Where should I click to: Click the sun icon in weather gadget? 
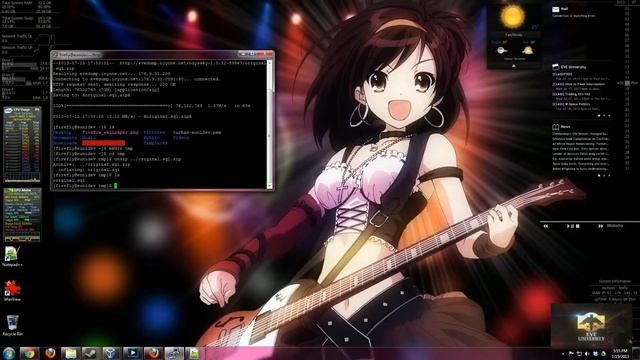(513, 16)
